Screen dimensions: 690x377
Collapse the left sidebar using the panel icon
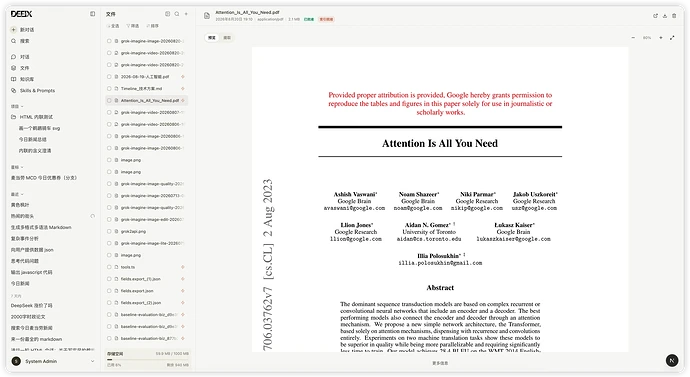pos(92,14)
